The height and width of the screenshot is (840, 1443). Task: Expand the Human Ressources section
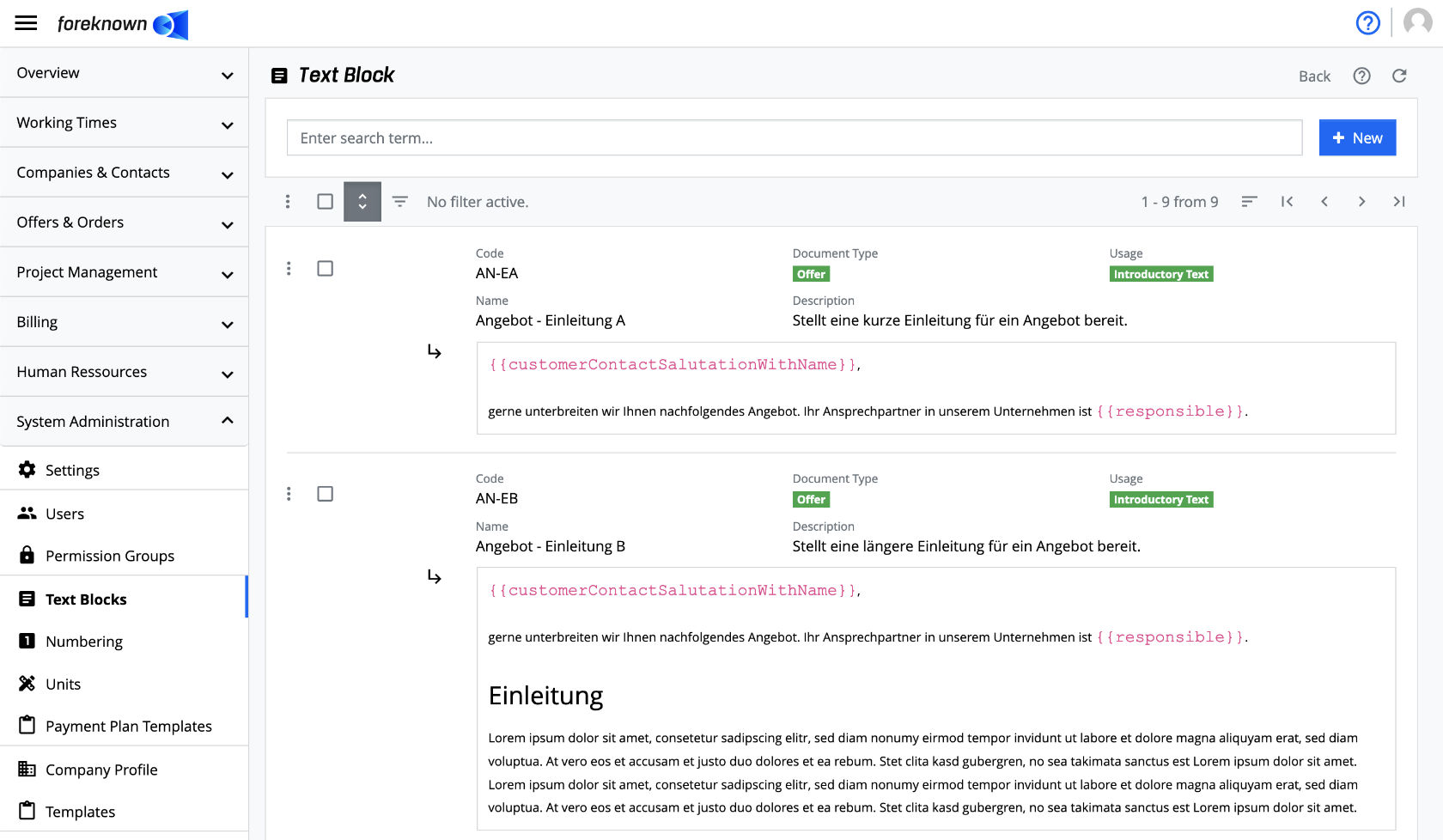tap(125, 372)
